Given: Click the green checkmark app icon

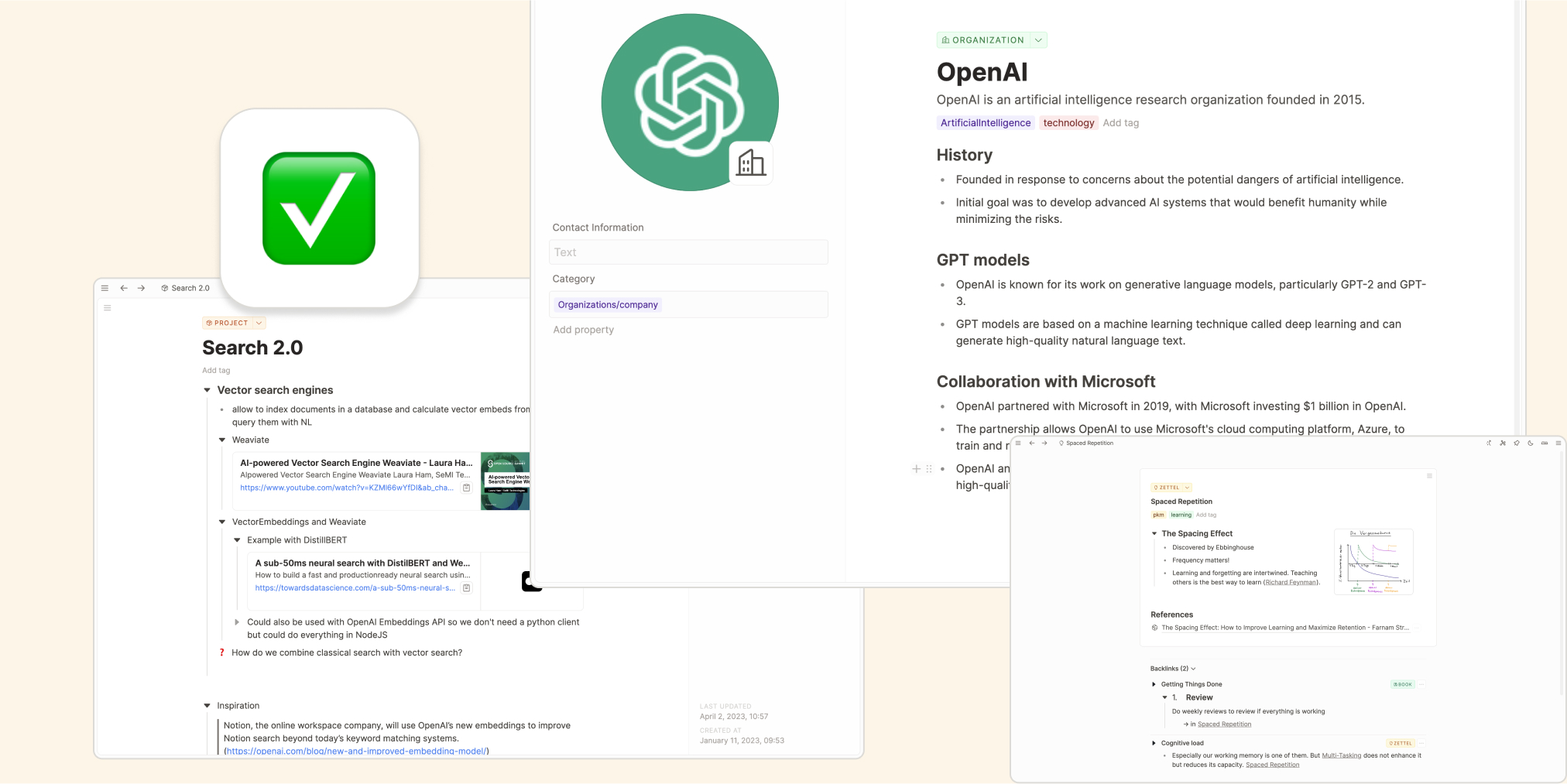Looking at the screenshot, I should (x=319, y=208).
